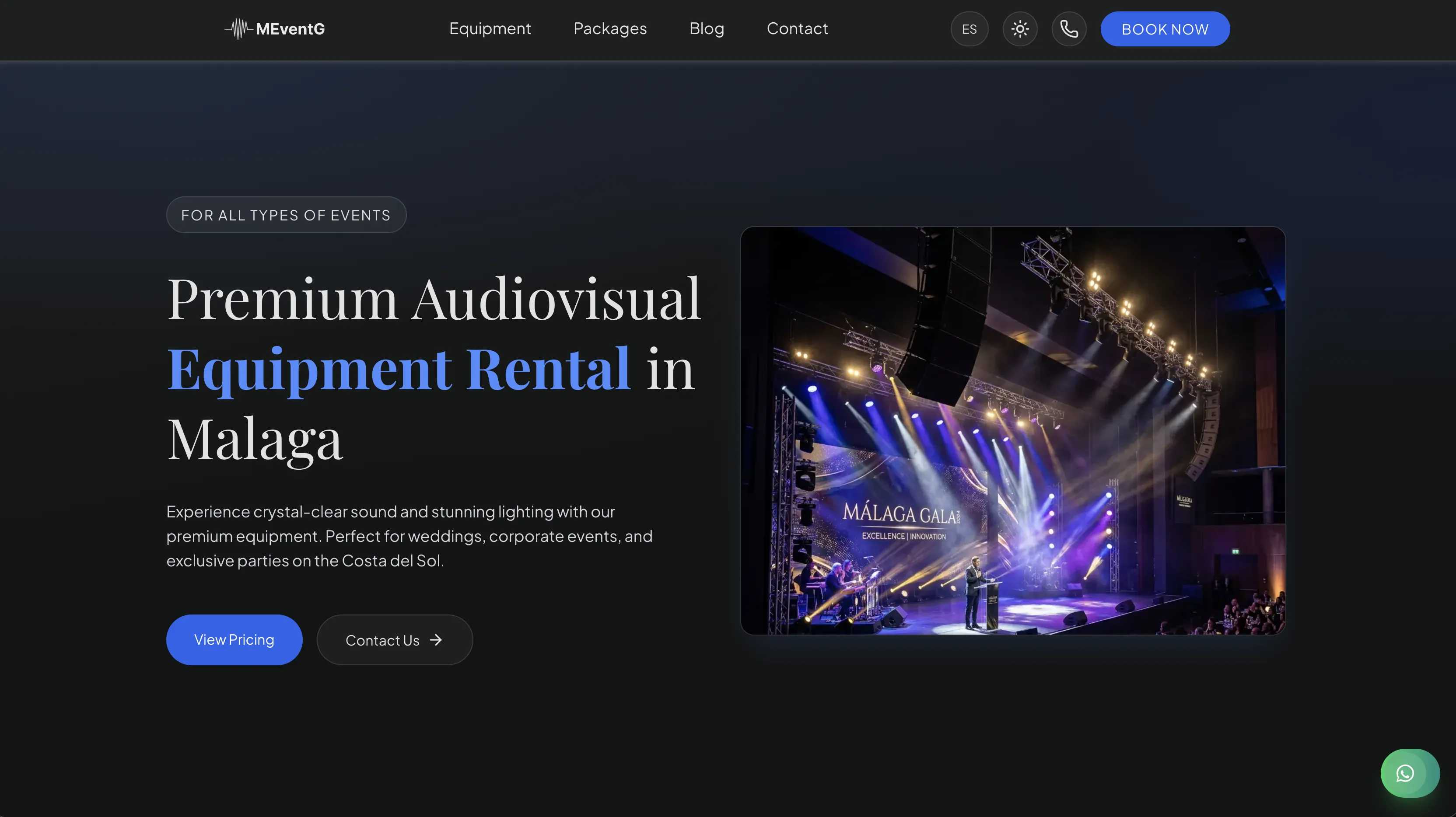This screenshot has width=1456, height=817.
Task: Click the Contact Us text label
Action: tap(382, 640)
